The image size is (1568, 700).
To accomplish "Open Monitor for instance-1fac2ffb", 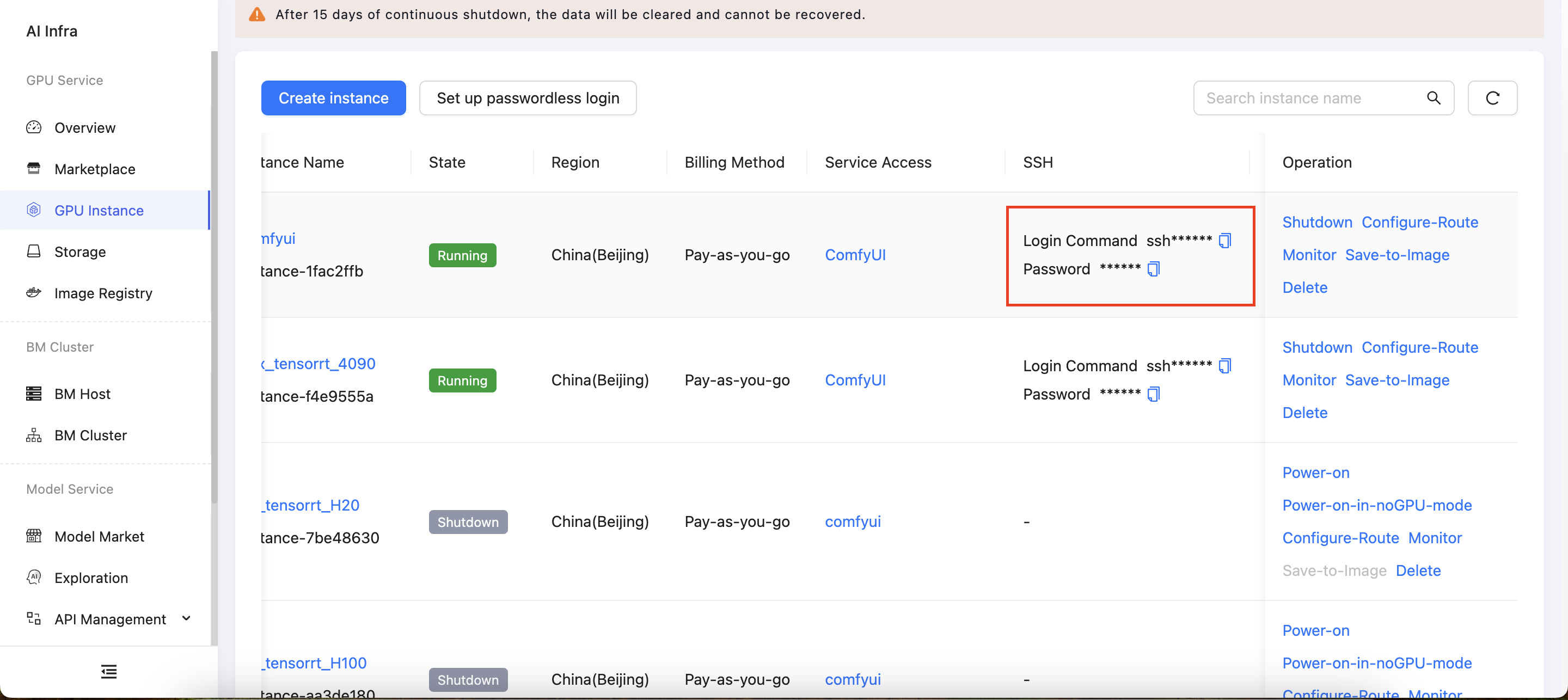I will 1309,255.
